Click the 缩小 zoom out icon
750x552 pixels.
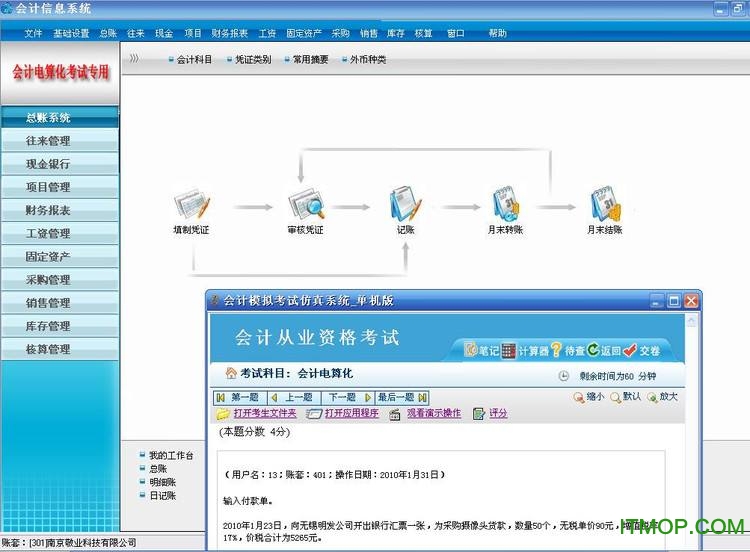pyautogui.click(x=588, y=396)
